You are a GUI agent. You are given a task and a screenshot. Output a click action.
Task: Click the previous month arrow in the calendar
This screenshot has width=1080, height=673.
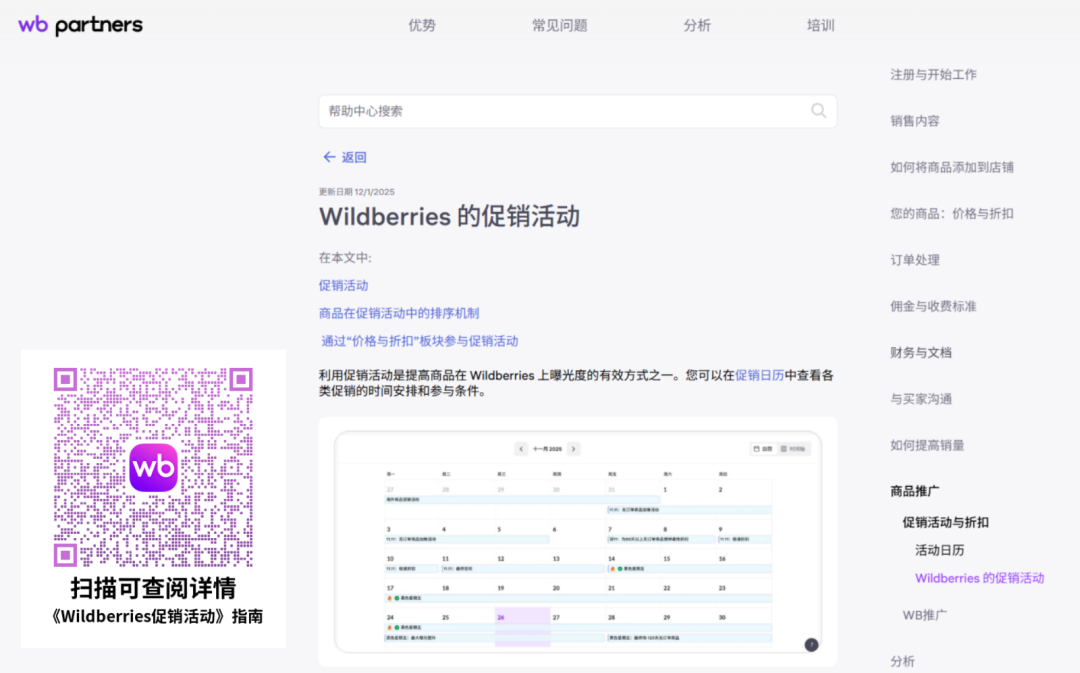(522, 447)
